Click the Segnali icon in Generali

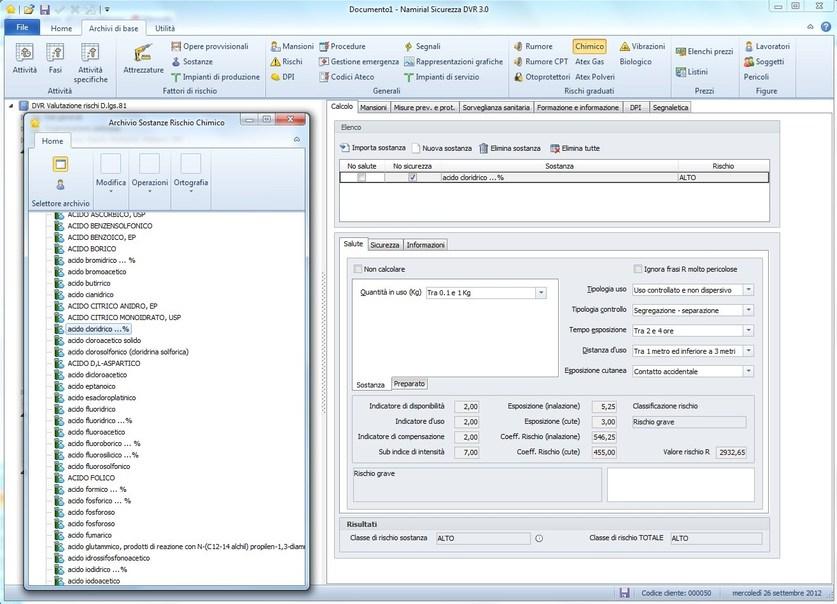[x=409, y=46]
